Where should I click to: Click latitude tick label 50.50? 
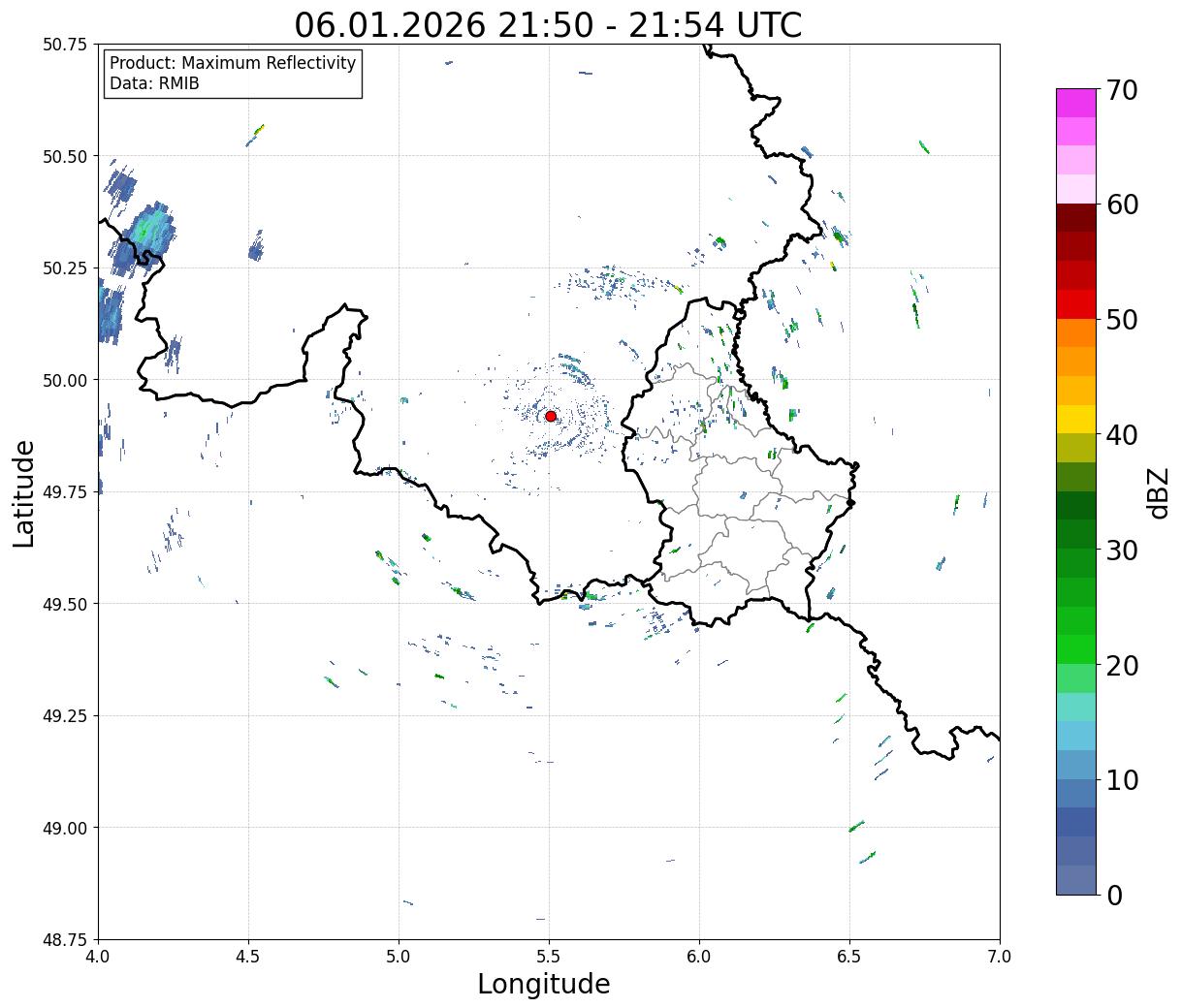pyautogui.click(x=65, y=156)
